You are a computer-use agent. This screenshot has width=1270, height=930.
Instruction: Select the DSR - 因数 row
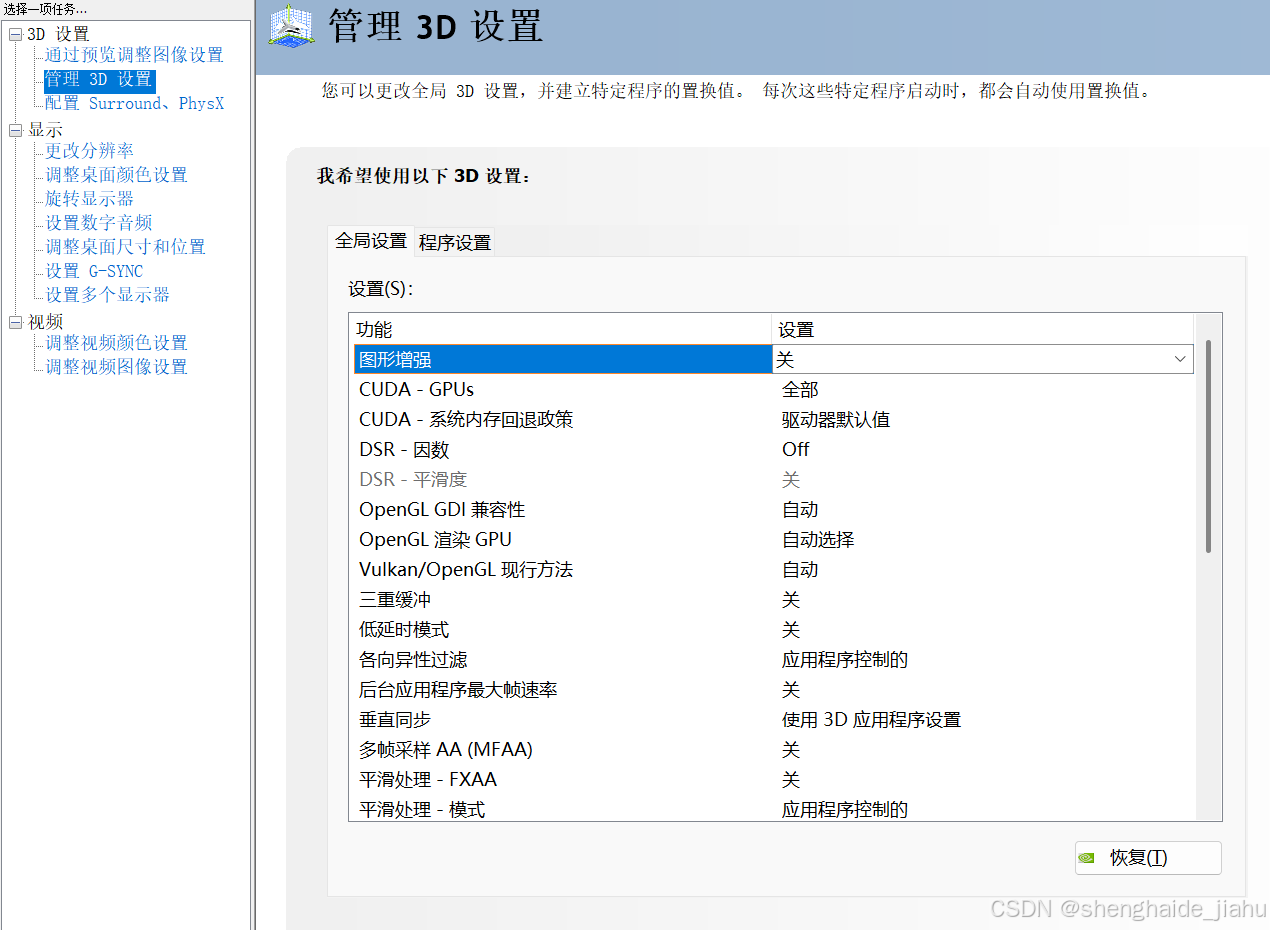click(x=774, y=449)
